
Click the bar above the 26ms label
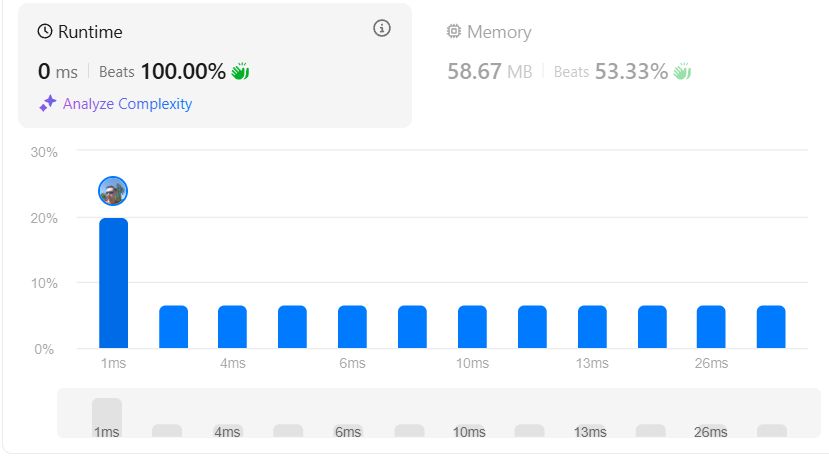tap(711, 326)
